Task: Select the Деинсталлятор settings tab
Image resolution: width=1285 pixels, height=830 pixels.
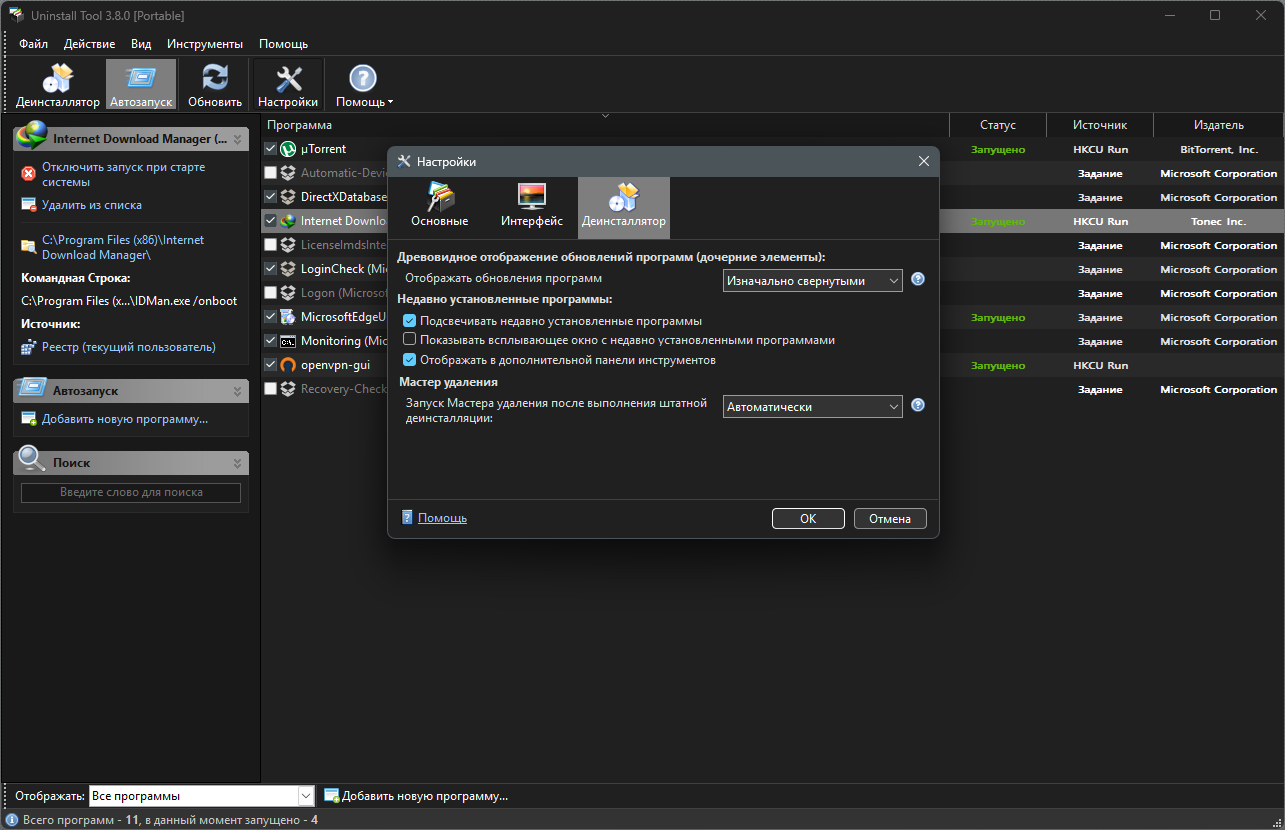Action: coord(624,206)
